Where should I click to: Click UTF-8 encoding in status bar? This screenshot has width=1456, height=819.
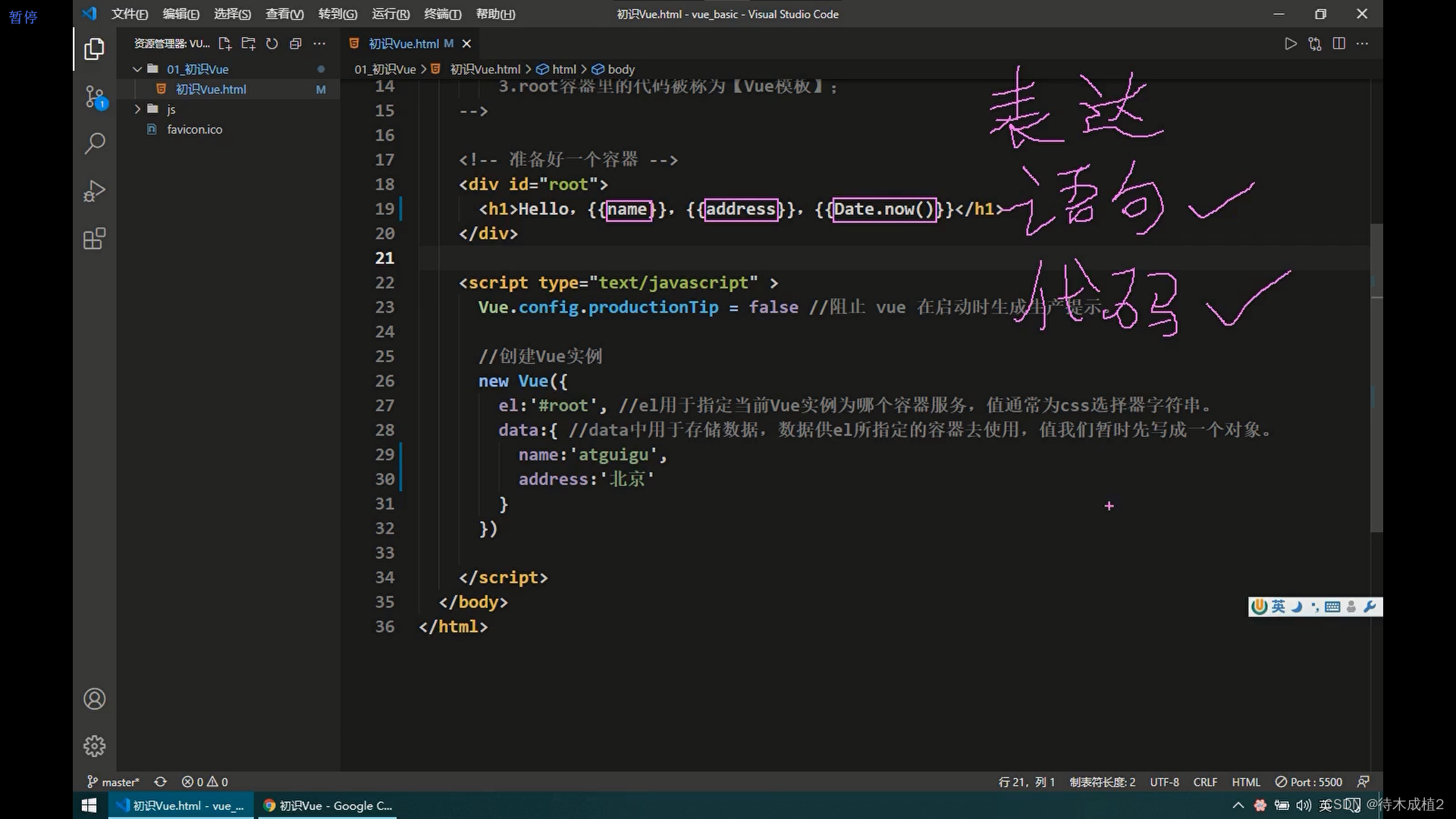[1164, 782]
